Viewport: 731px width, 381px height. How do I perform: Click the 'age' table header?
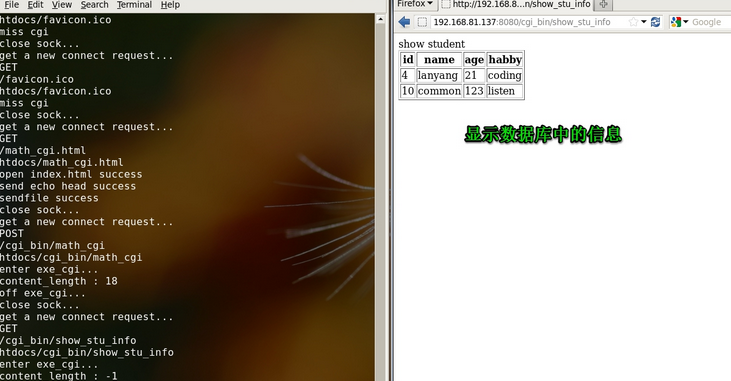coord(474,60)
